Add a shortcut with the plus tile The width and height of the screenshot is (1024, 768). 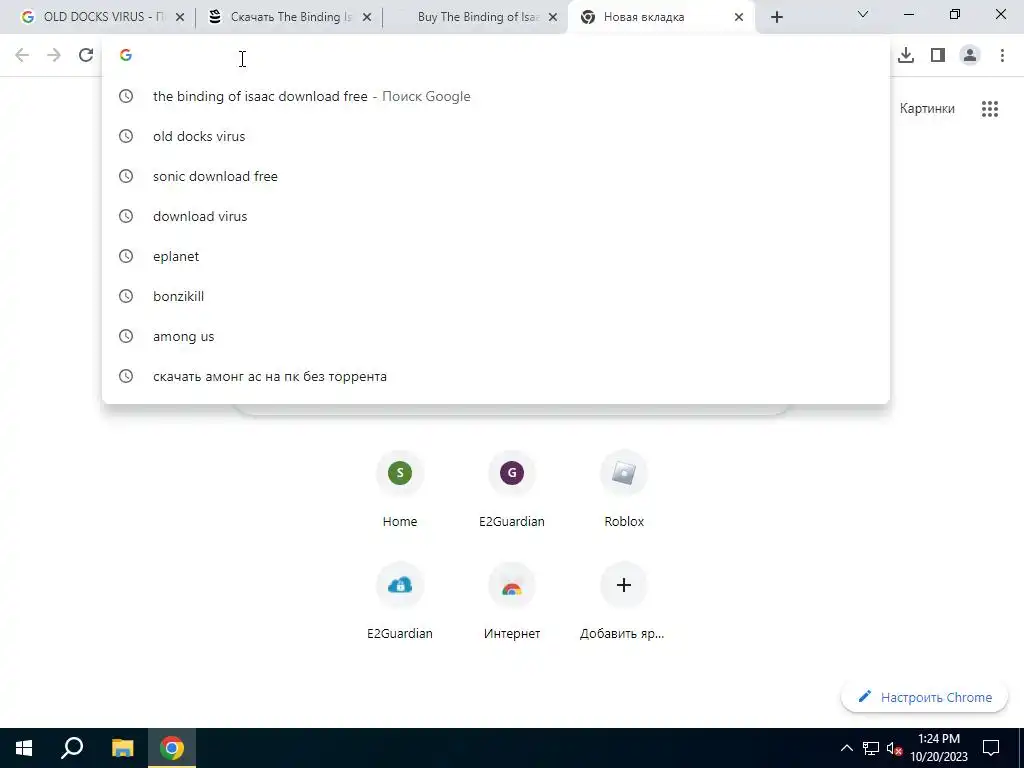[x=624, y=601]
